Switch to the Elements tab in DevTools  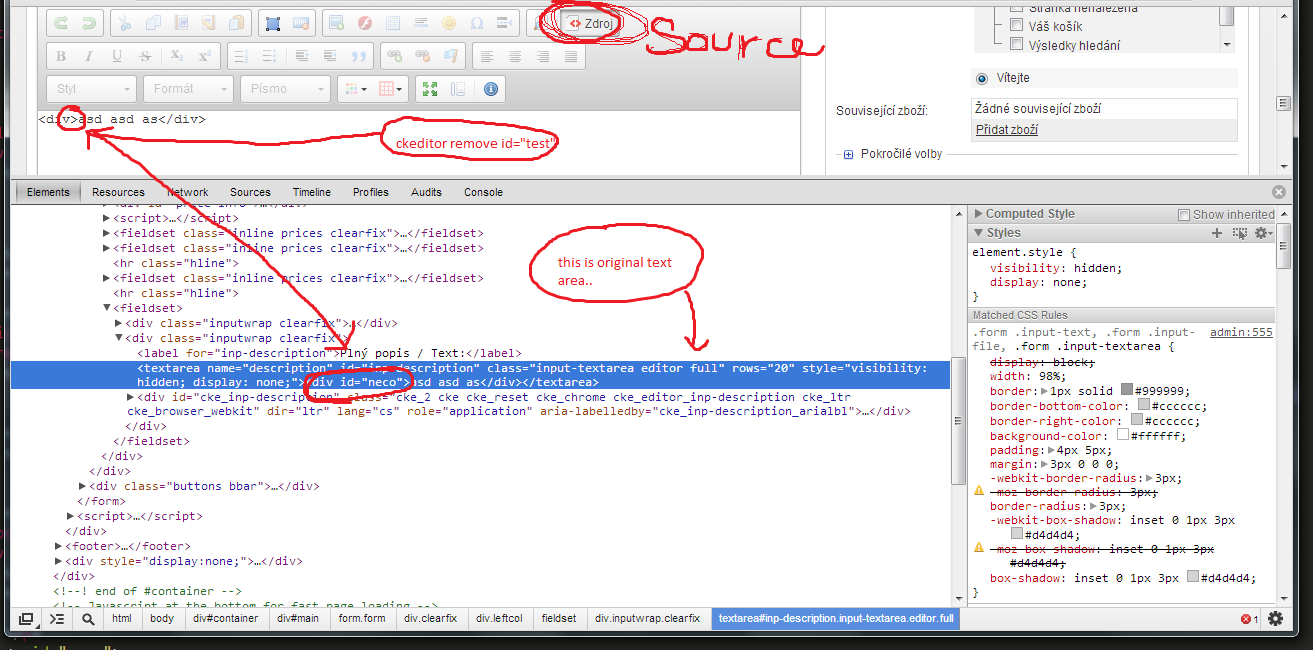(49, 192)
